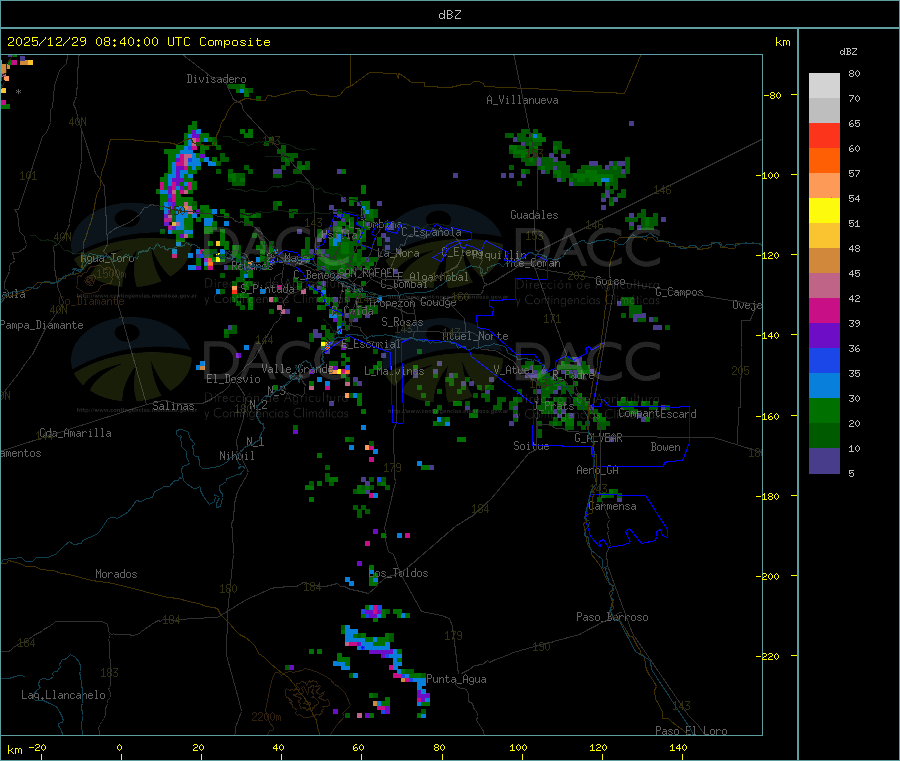Click the Divisadero map label

click(x=216, y=79)
